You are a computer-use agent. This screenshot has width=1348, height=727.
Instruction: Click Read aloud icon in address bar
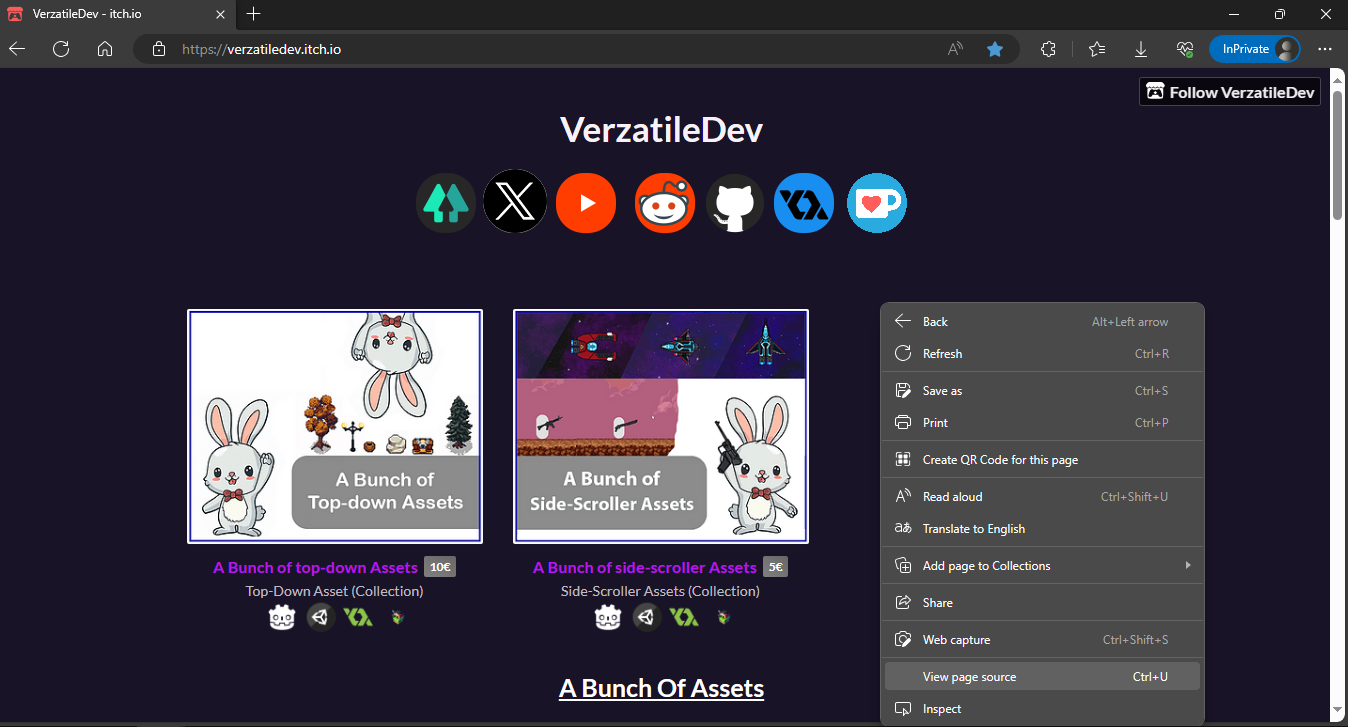[956, 49]
